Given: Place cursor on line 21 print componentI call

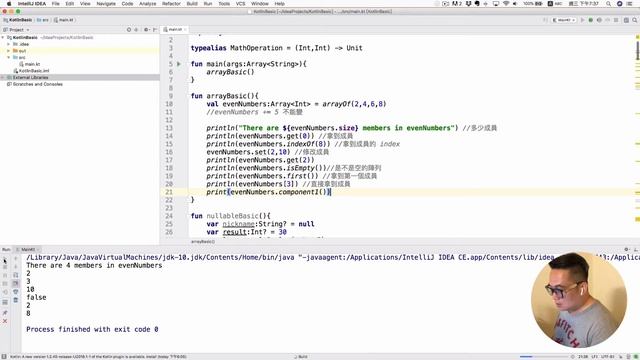Looking at the screenshot, I should pos(268,192).
